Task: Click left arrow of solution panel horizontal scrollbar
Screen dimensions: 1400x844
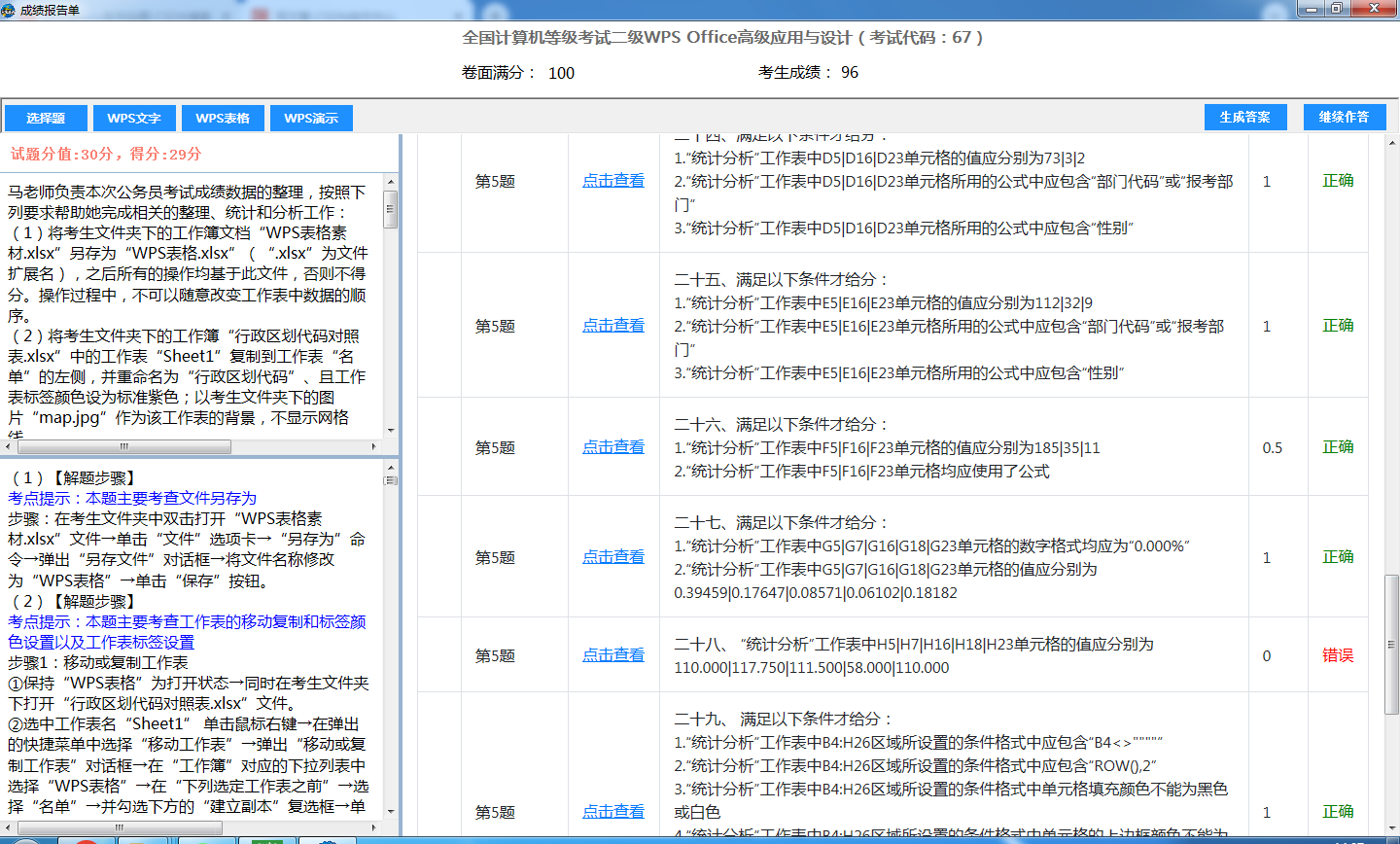Action: 7,827
